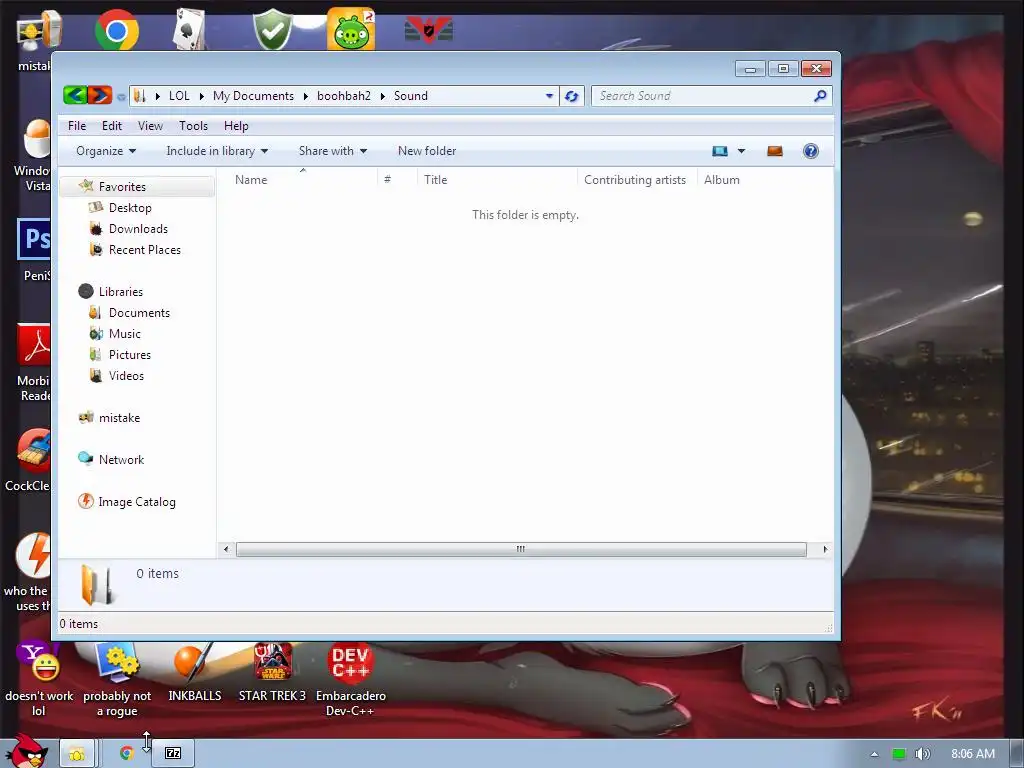Image resolution: width=1024 pixels, height=768 pixels.
Task: Open view options dropdown arrow
Action: tap(741, 151)
